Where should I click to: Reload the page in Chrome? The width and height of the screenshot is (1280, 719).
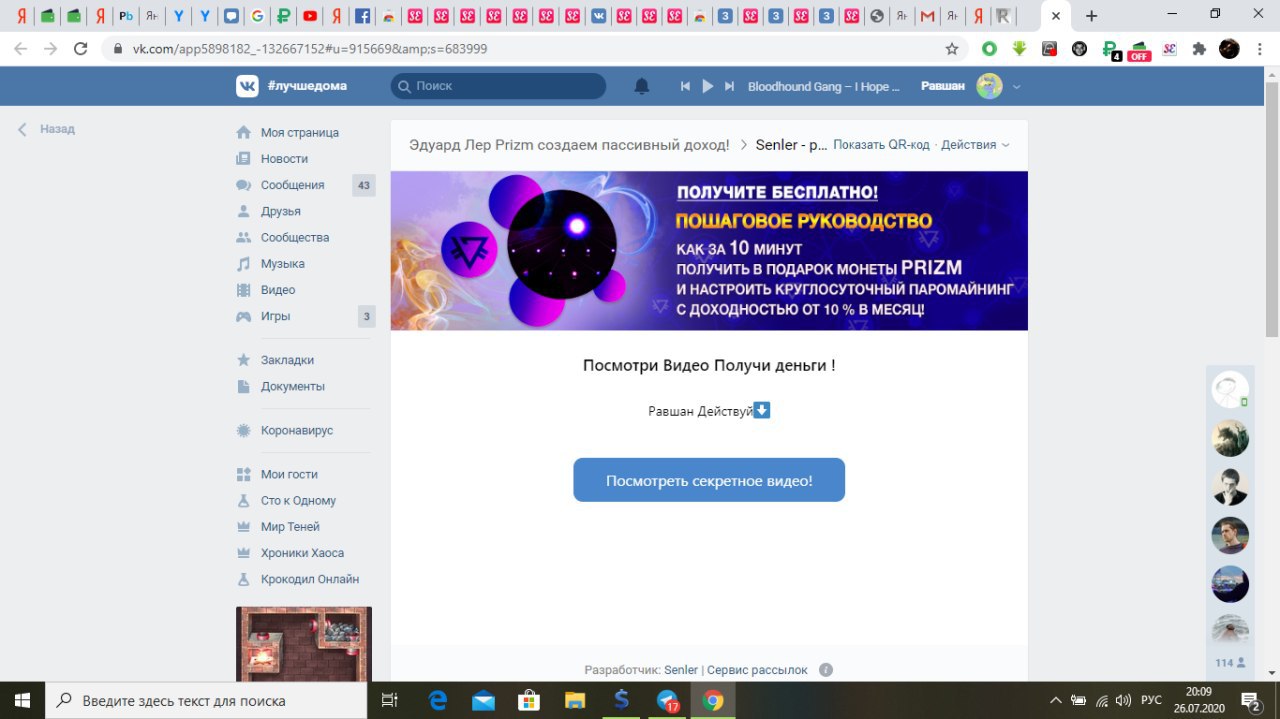coord(82,48)
